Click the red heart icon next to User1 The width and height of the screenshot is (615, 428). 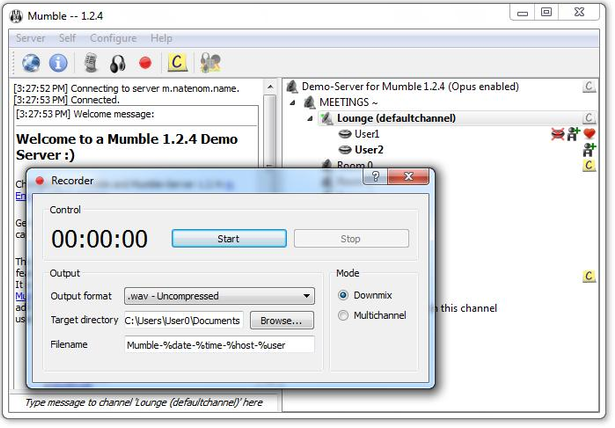(x=589, y=134)
